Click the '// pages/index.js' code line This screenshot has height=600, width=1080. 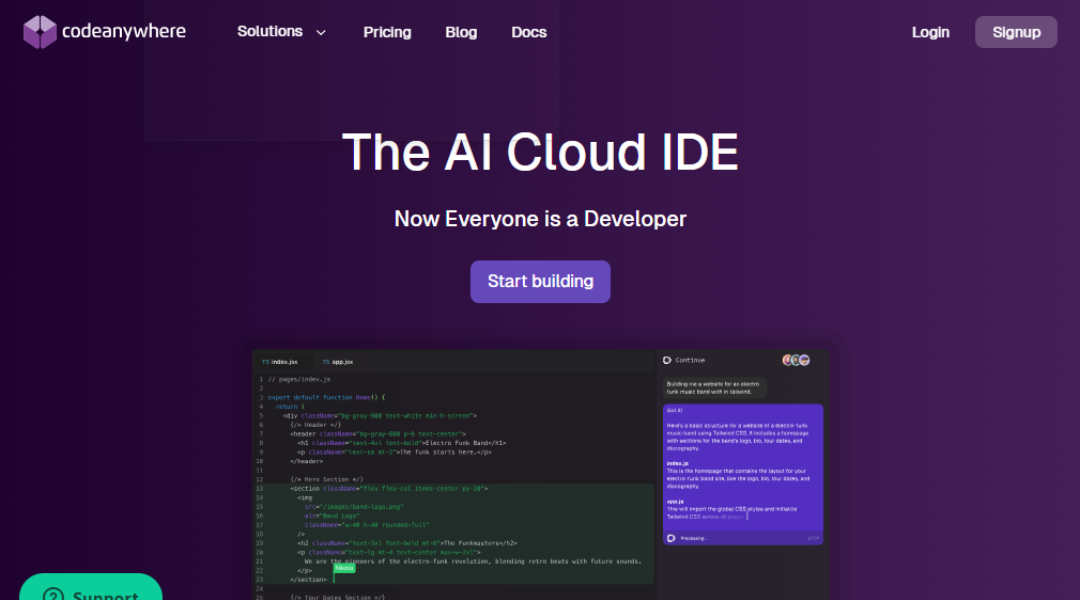pos(299,380)
